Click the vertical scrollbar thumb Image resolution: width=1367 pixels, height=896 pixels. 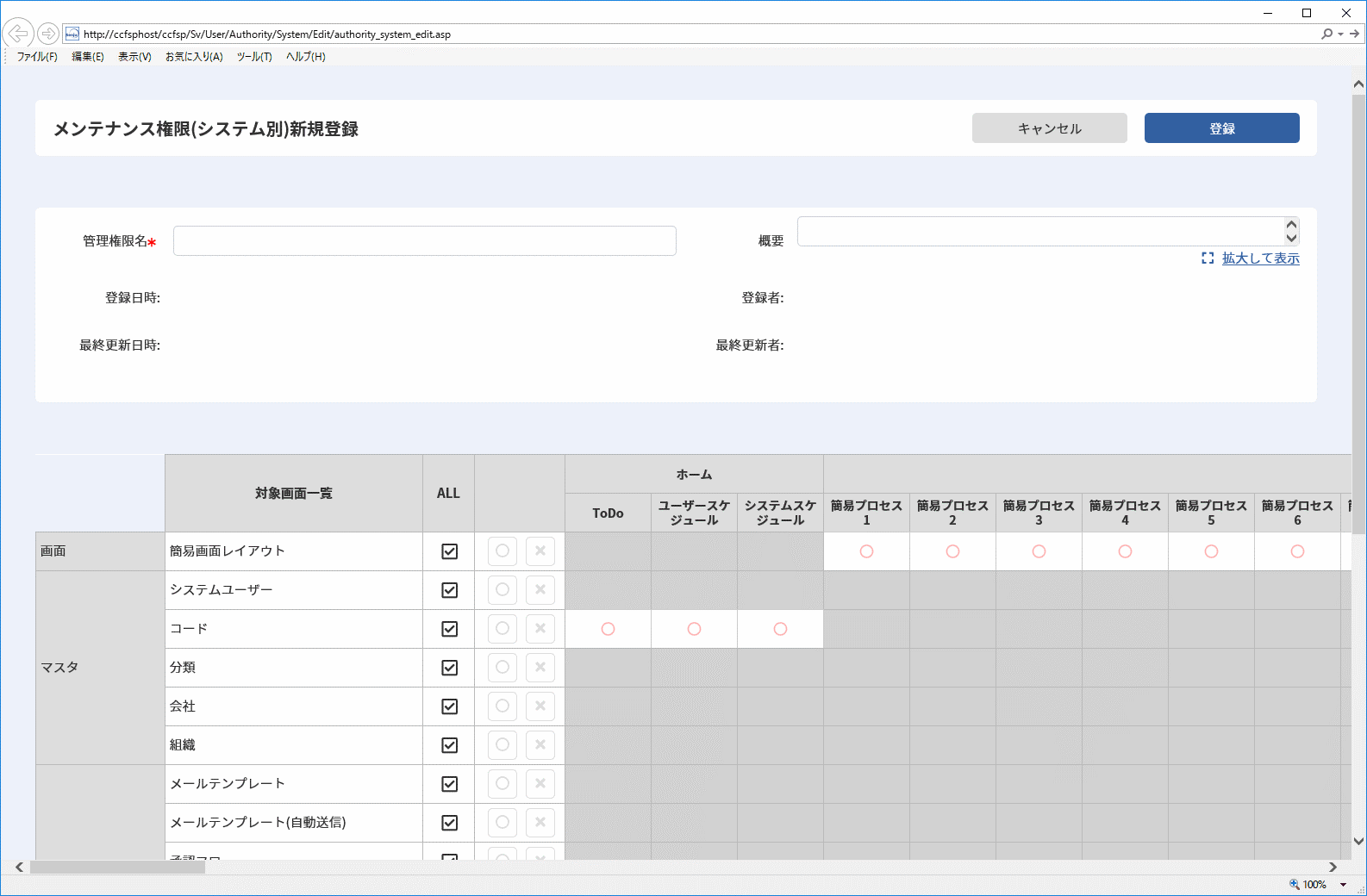click(x=1358, y=314)
